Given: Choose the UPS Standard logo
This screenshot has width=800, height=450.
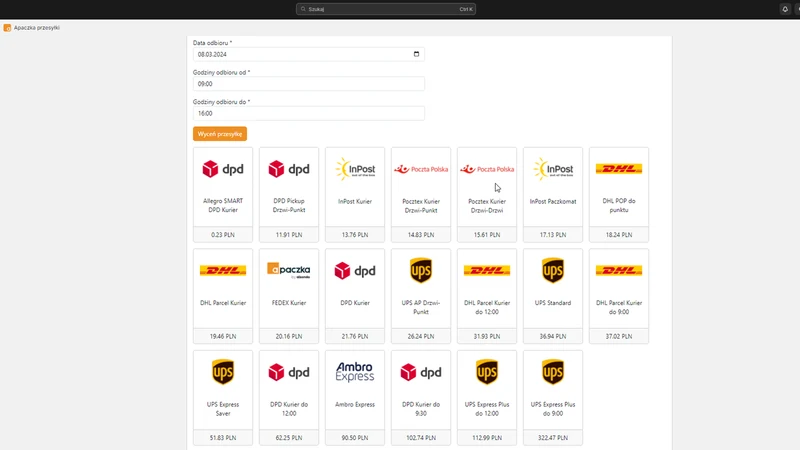Looking at the screenshot, I should (x=553, y=270).
